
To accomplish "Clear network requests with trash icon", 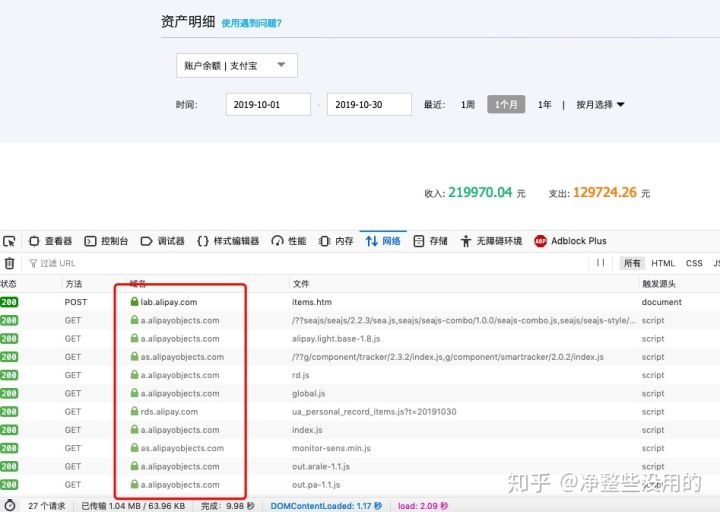I will [x=9, y=263].
